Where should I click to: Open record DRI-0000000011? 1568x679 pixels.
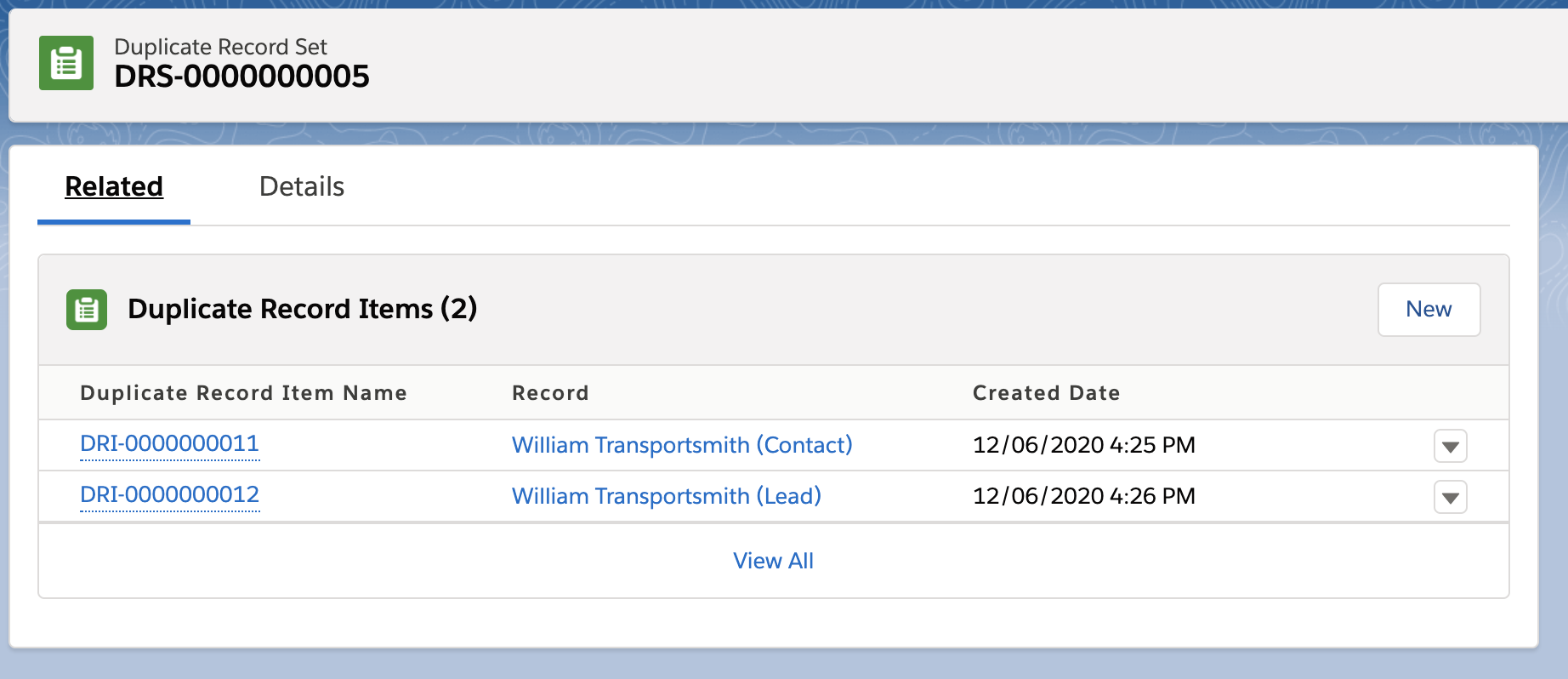click(x=168, y=444)
